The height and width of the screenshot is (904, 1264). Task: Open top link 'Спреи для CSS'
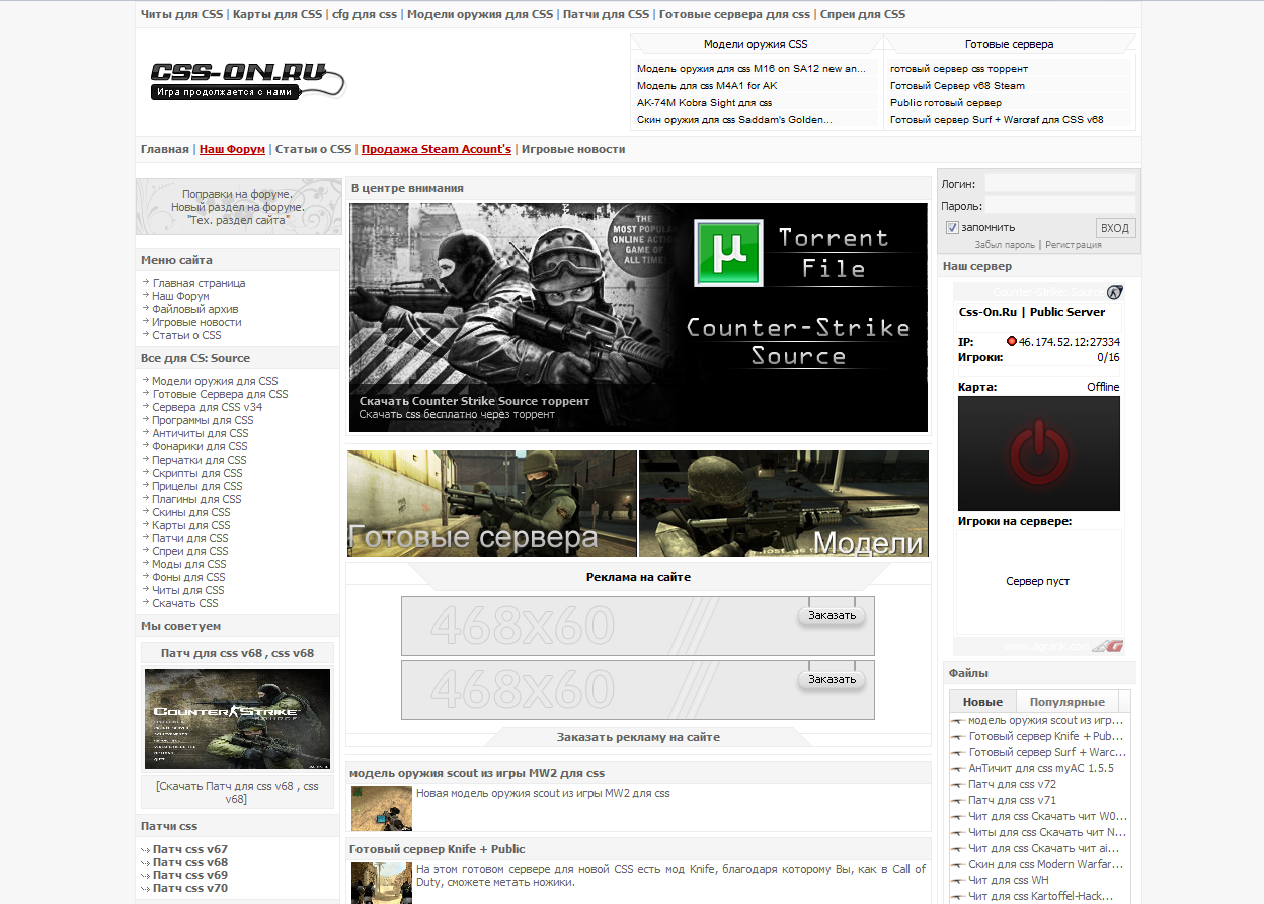pyautogui.click(x=862, y=14)
